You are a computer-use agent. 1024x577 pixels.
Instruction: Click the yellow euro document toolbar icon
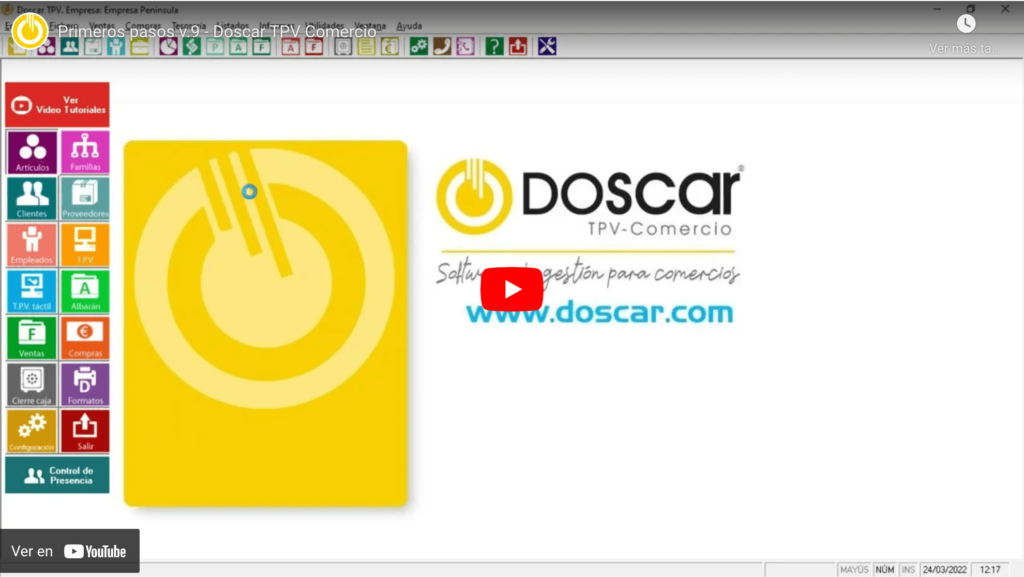[x=390, y=47]
